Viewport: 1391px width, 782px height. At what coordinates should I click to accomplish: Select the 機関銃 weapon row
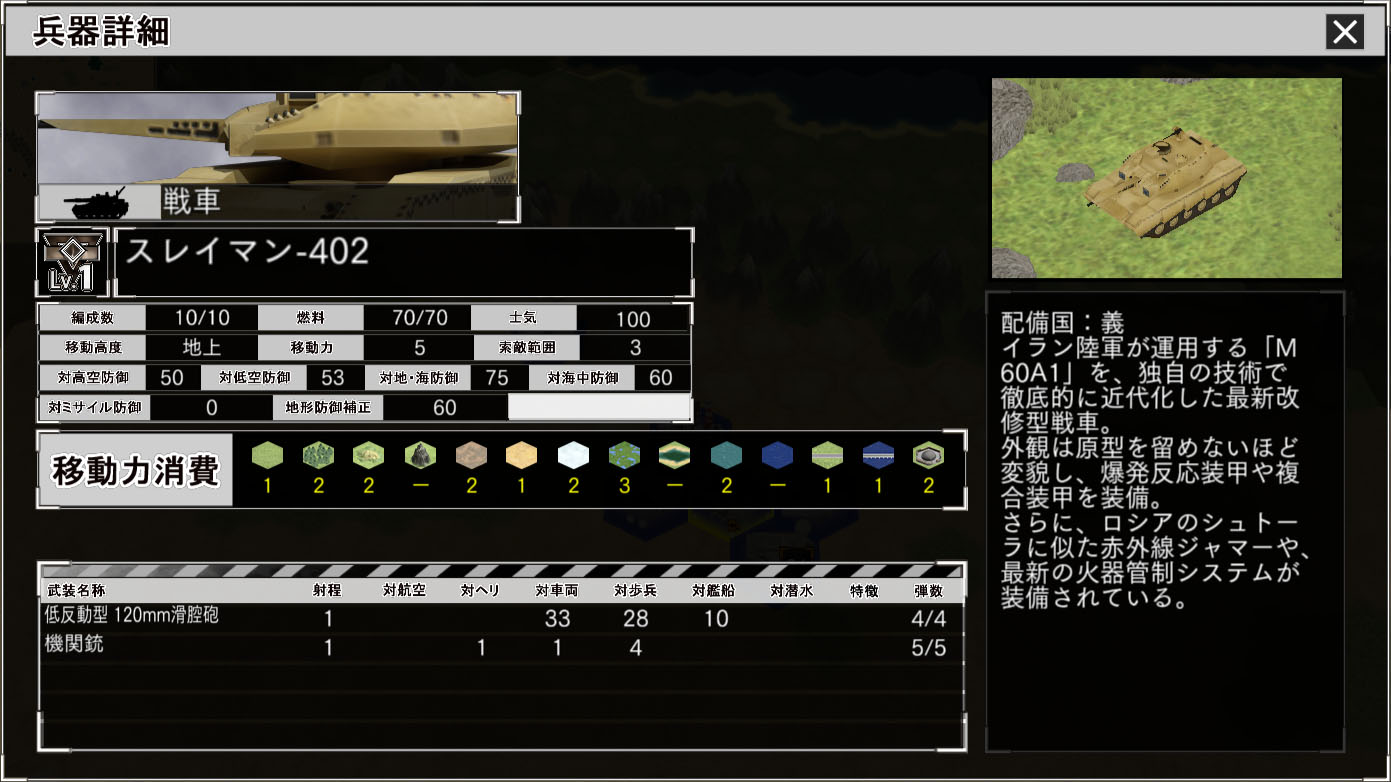point(500,647)
